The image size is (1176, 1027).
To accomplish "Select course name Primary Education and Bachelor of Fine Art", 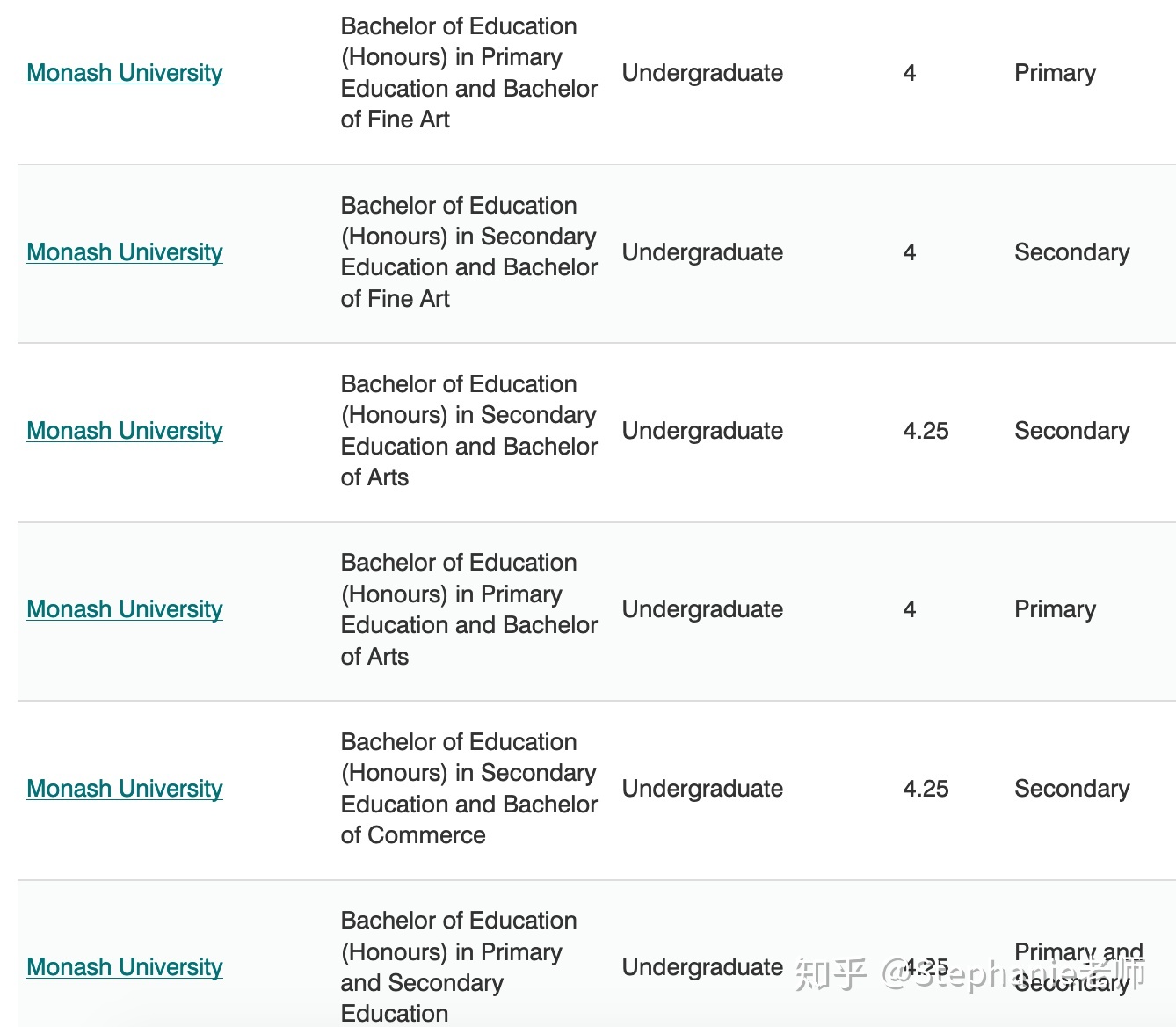I will pyautogui.click(x=469, y=73).
